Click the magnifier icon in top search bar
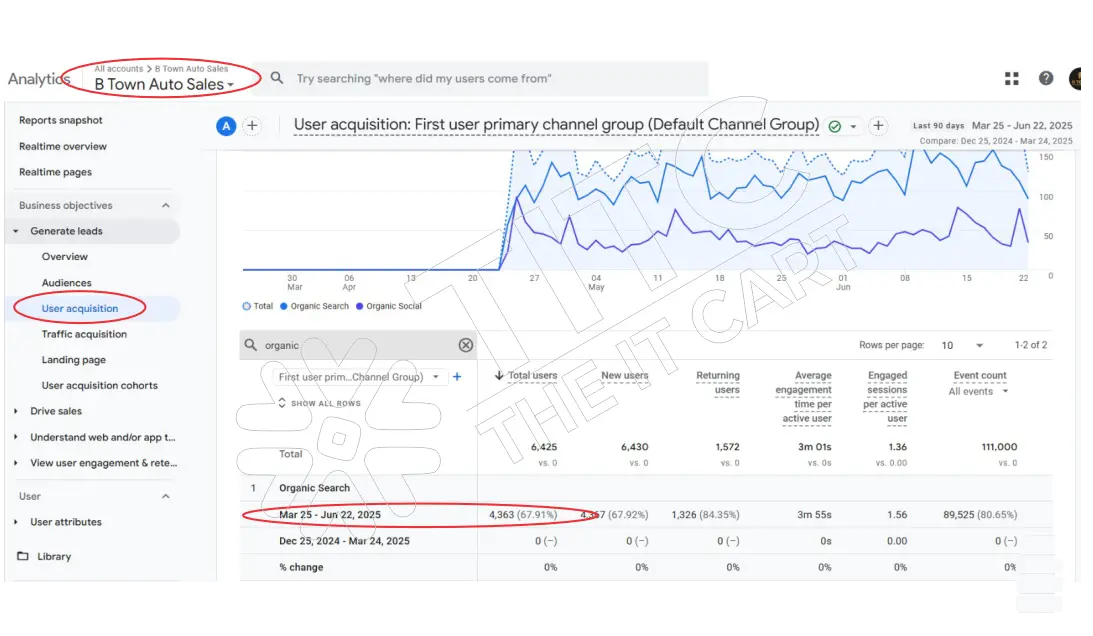This screenshot has width=1093, height=636. pos(277,78)
